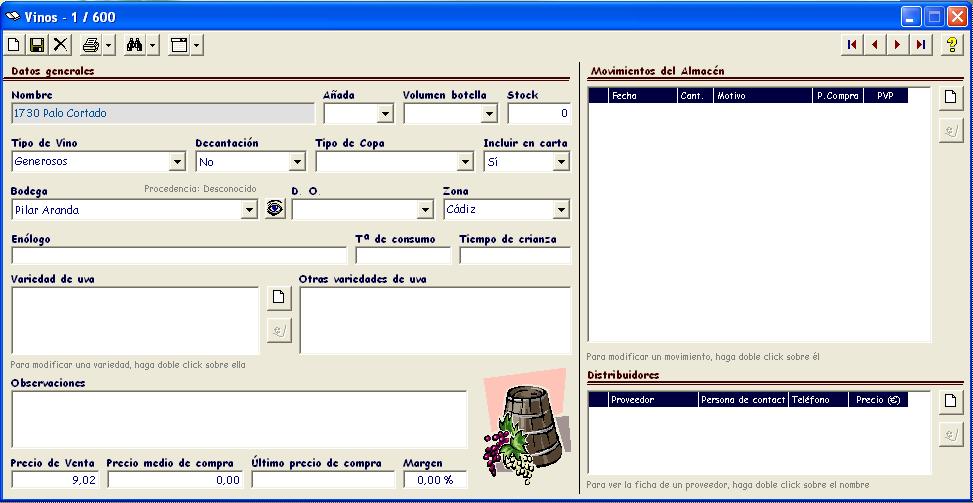
Task: Click the P.Compra column header
Action: pyautogui.click(x=838, y=96)
